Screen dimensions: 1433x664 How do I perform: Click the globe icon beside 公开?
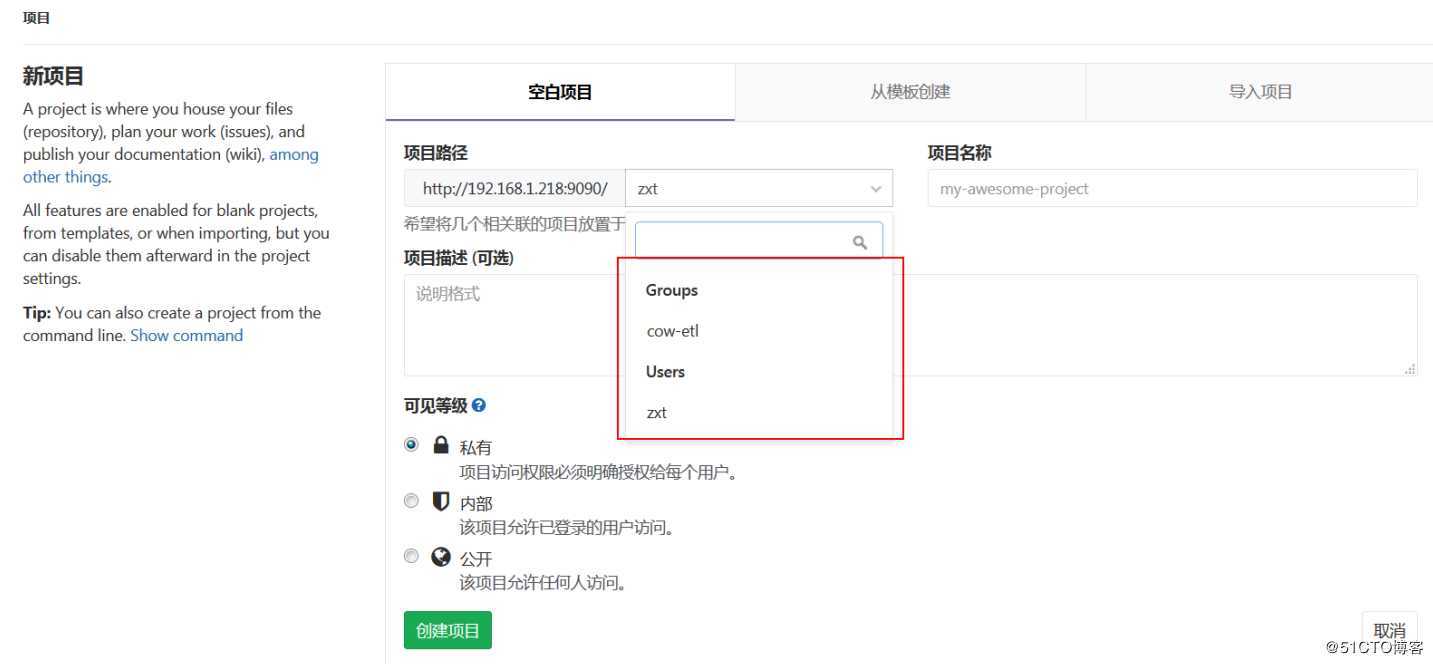tap(441, 557)
